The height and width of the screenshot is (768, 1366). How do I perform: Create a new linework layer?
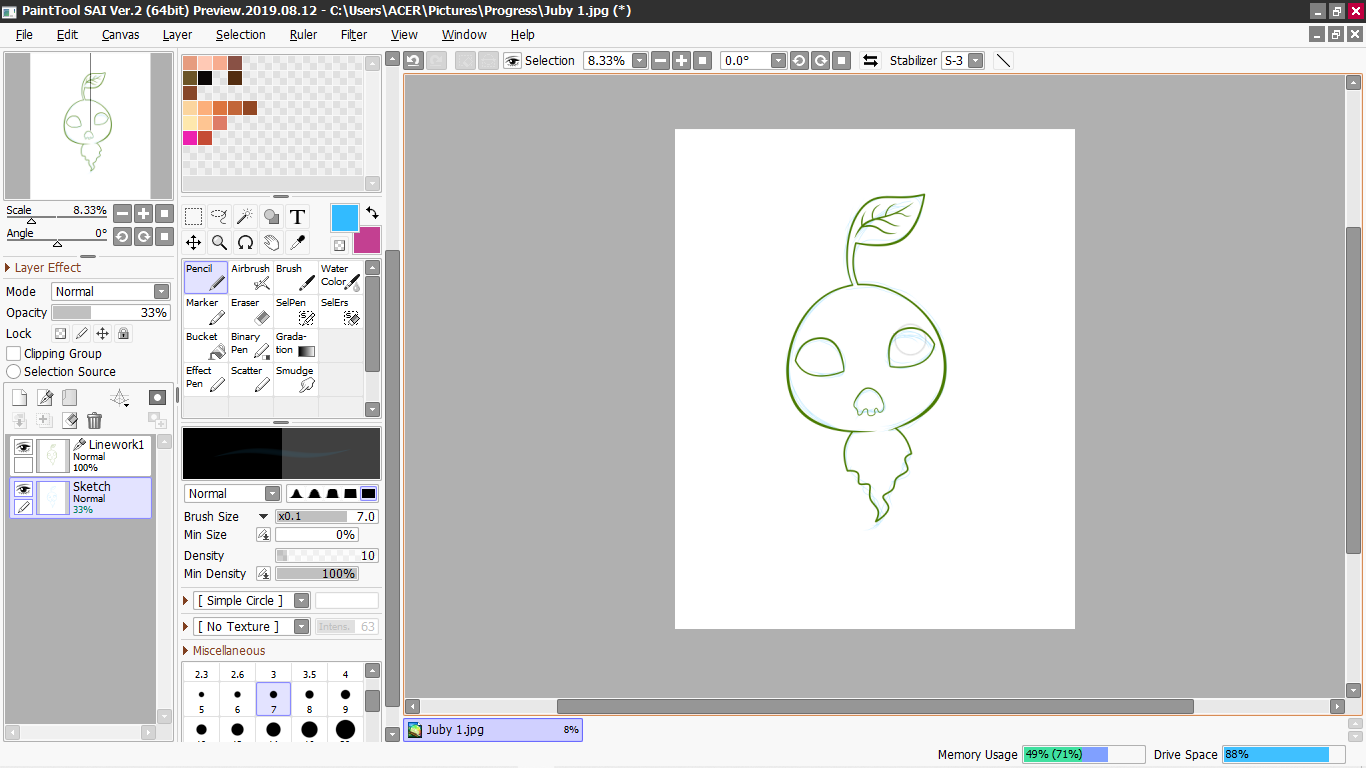45,398
